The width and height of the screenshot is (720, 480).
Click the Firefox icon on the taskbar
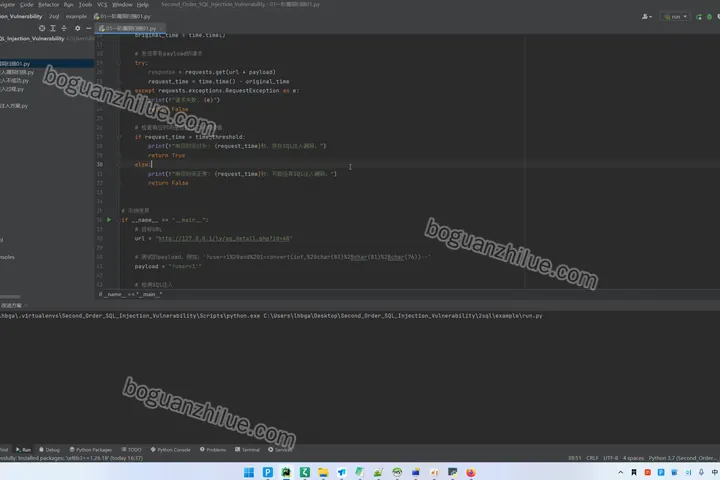tap(471, 472)
